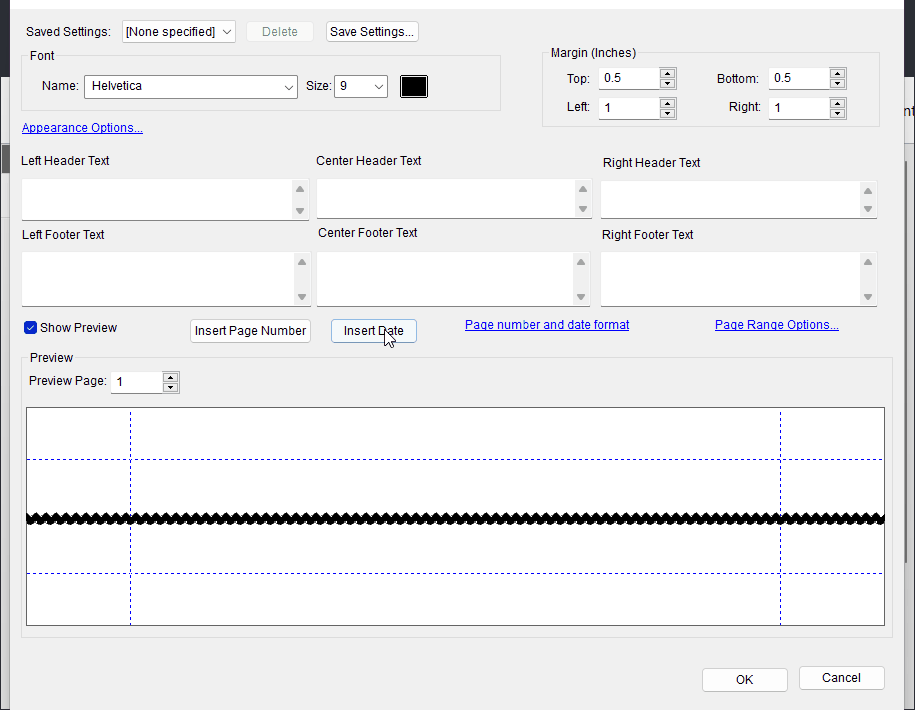Image resolution: width=915 pixels, height=710 pixels.
Task: Click Right Header Text scroll down arrow
Action: pos(868,209)
